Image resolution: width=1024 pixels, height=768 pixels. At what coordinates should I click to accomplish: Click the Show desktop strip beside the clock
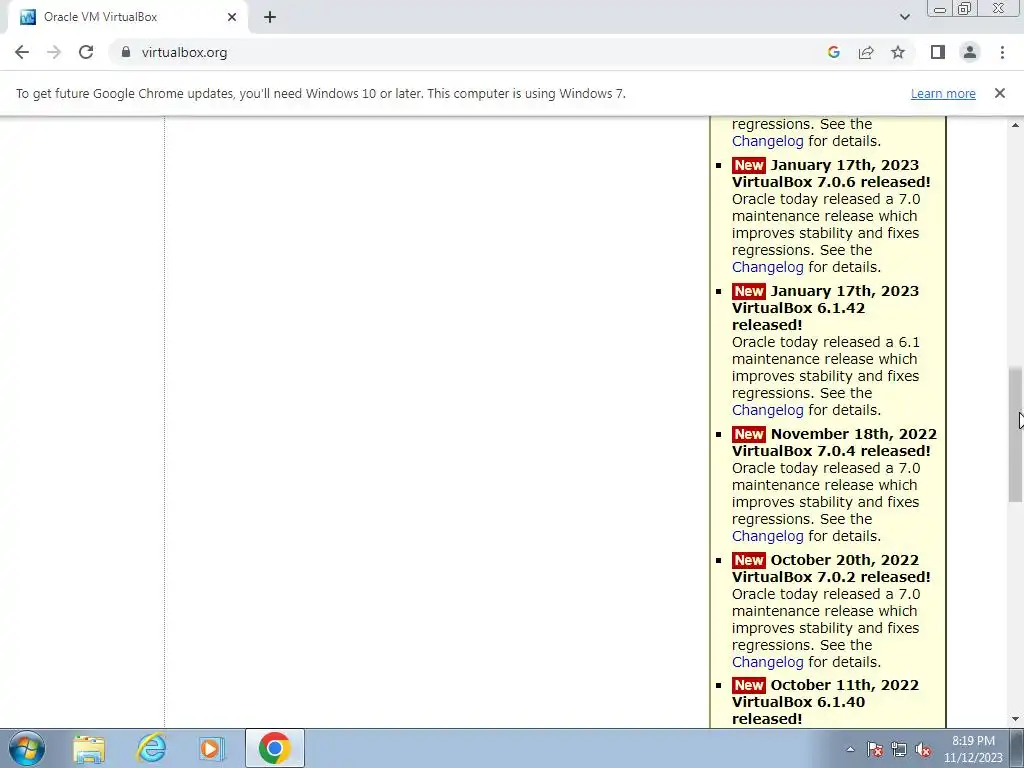tap(1017, 748)
